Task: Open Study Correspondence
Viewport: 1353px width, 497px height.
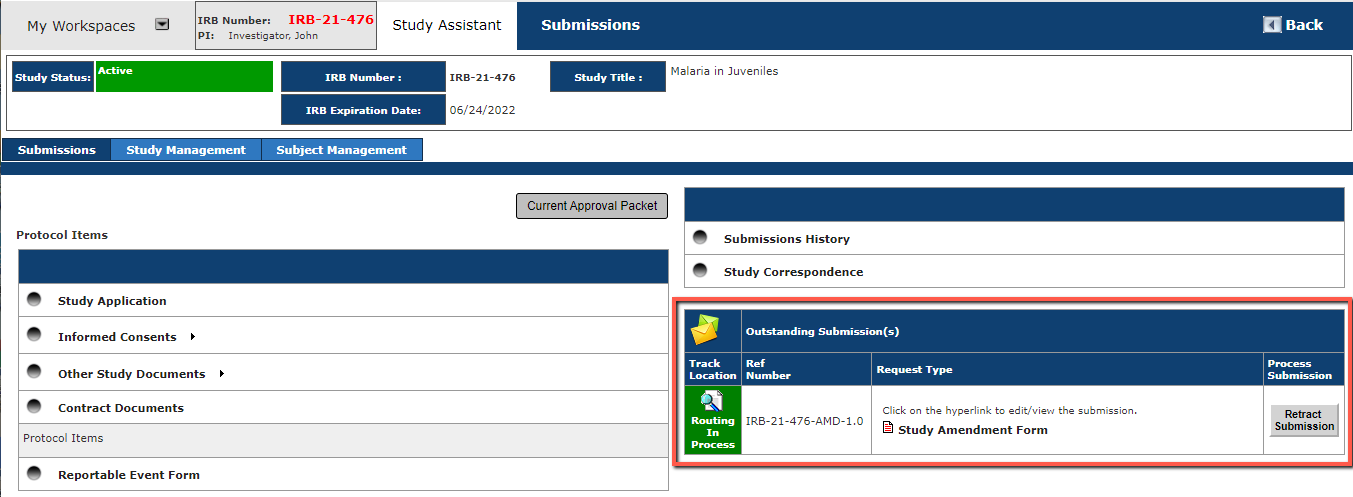Action: [794, 272]
